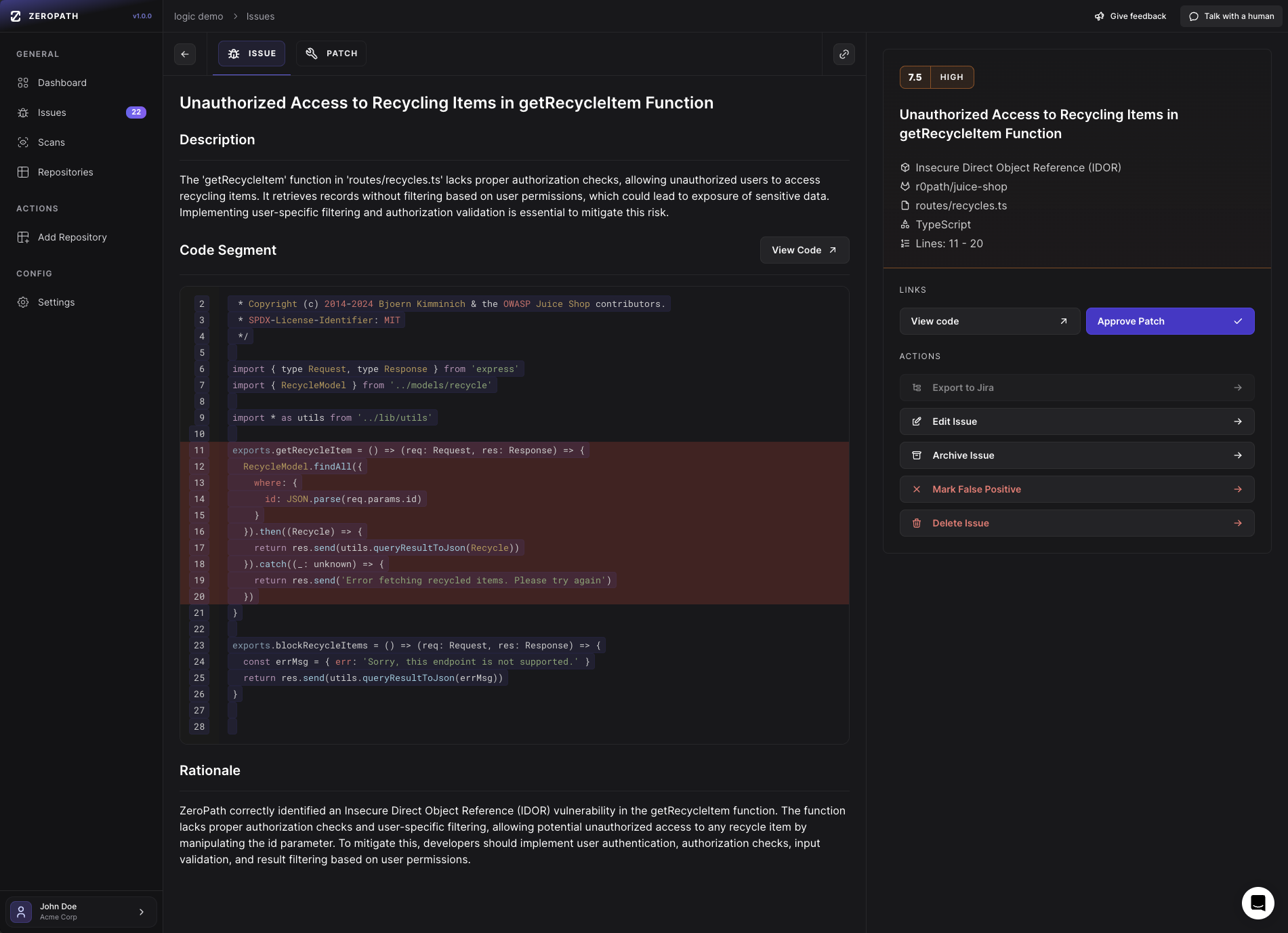Click the Edit Issue row arrow
1288x933 pixels.
click(x=1238, y=421)
